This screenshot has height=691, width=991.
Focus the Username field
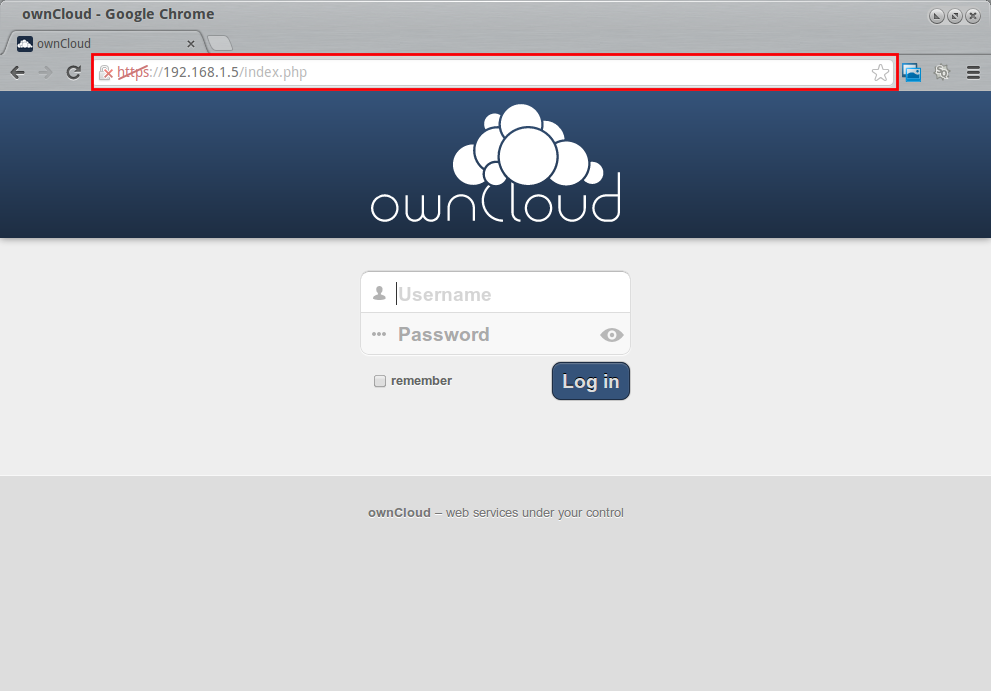click(x=496, y=293)
